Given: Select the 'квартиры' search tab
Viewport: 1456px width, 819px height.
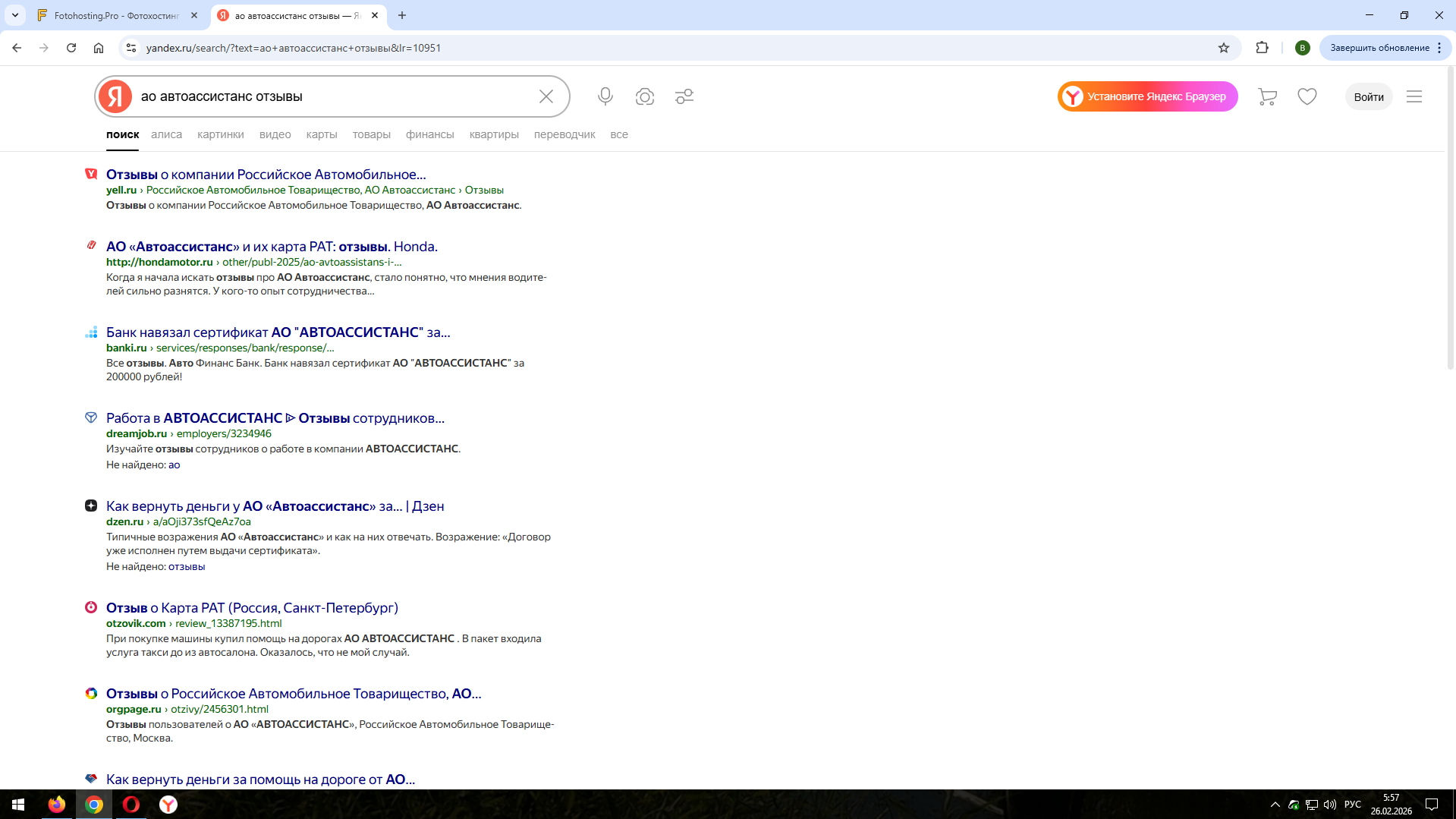Looking at the screenshot, I should point(494,134).
